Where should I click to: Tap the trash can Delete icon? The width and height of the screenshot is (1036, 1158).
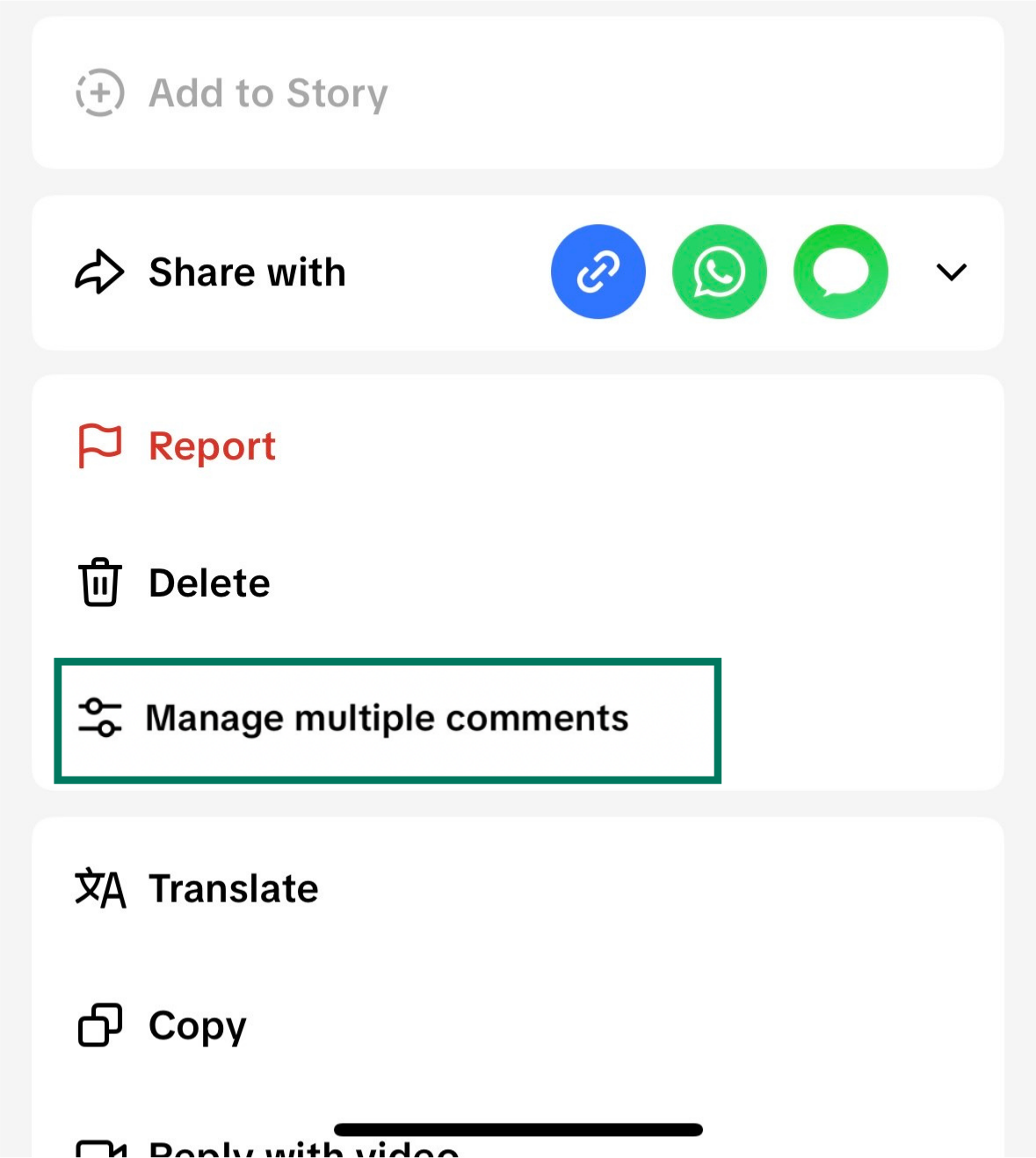(x=99, y=582)
